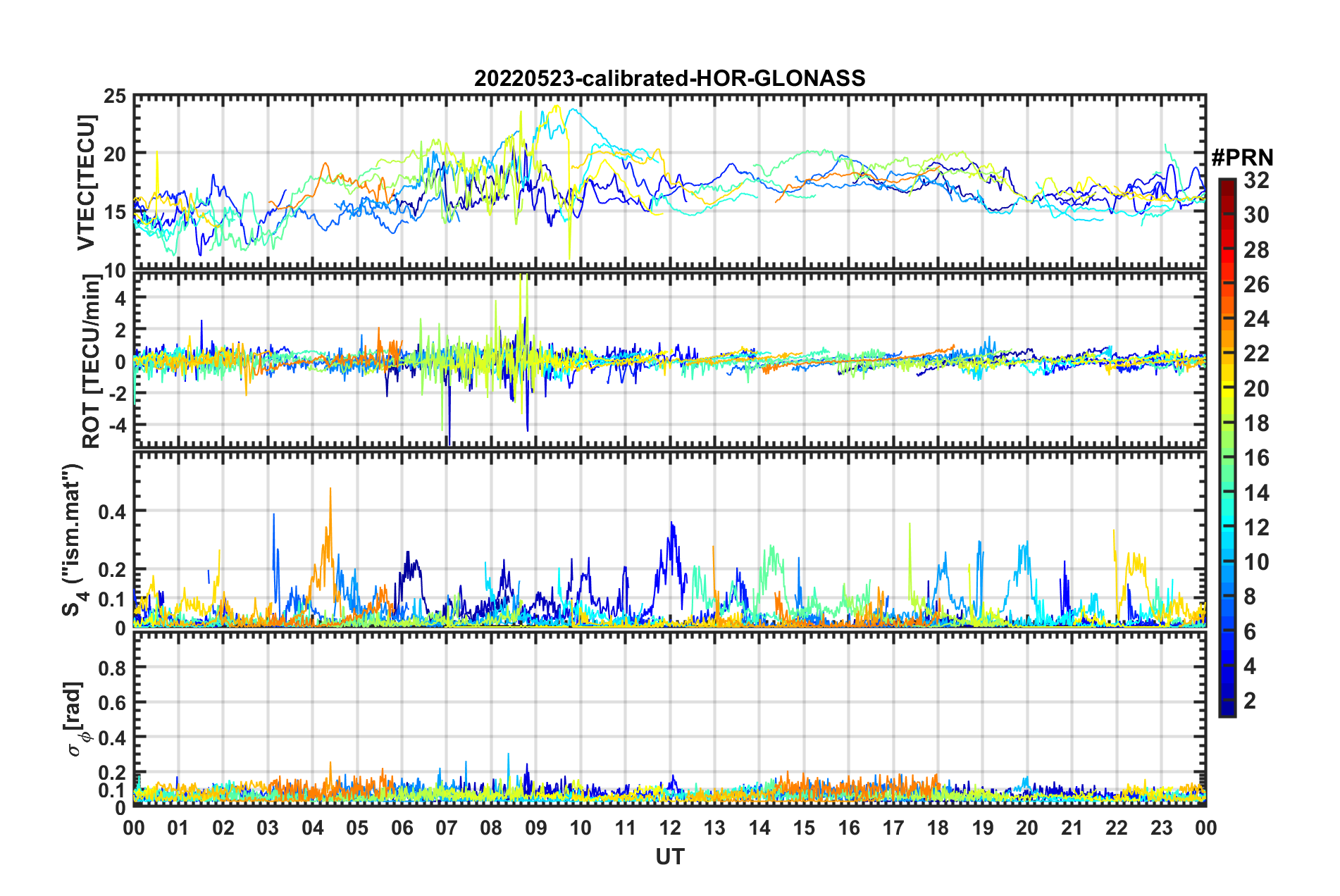
Task: Select hour 08 on the UT axis
Action: pos(491,828)
